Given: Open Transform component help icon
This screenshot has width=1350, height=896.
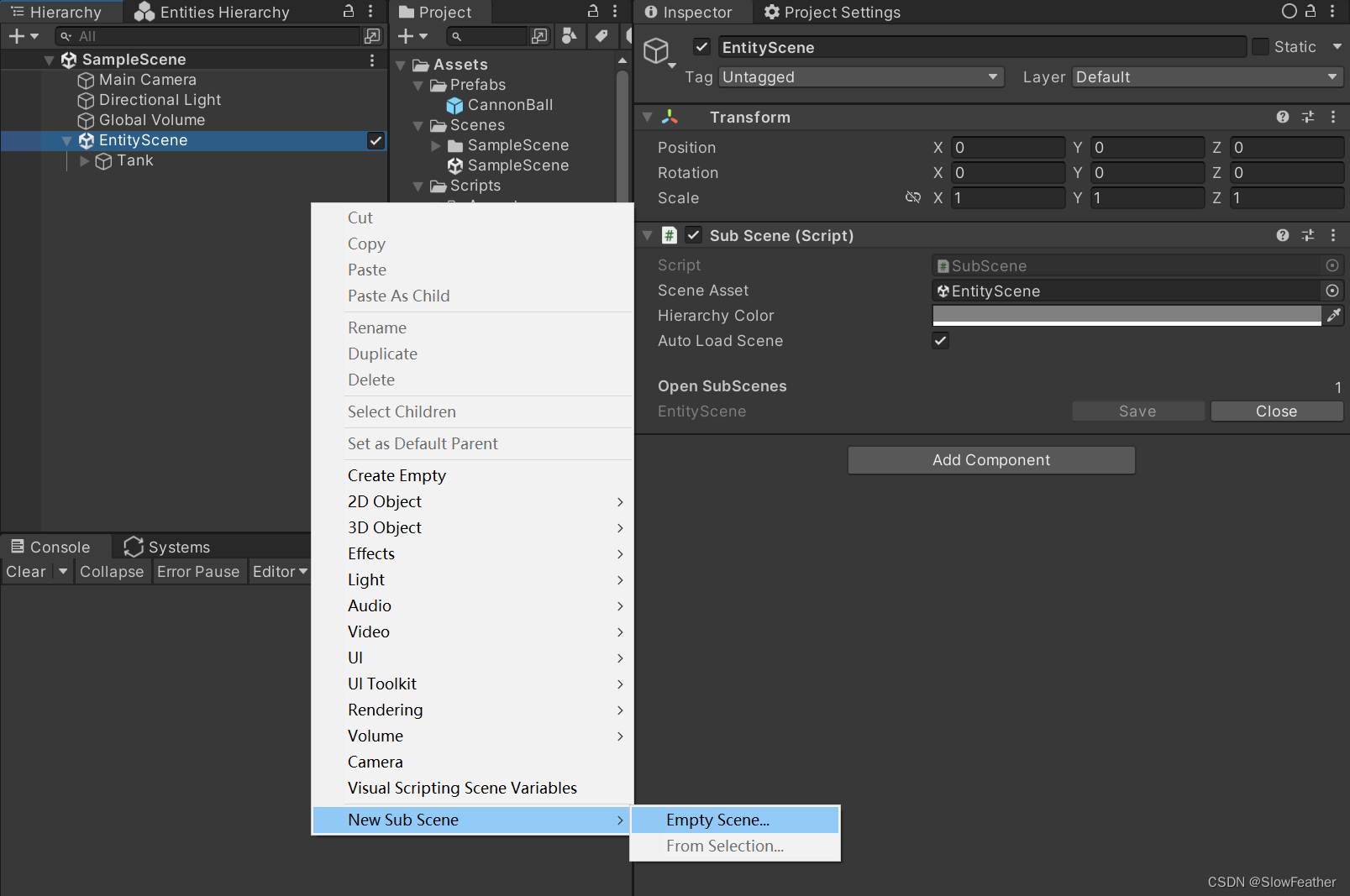Looking at the screenshot, I should (1282, 117).
